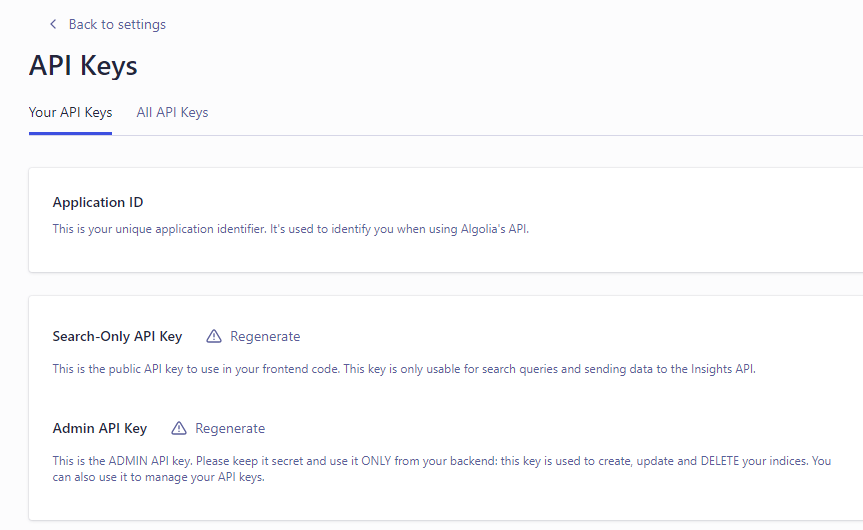Switch to the All API Keys tab
The width and height of the screenshot is (863, 530).
tap(172, 112)
